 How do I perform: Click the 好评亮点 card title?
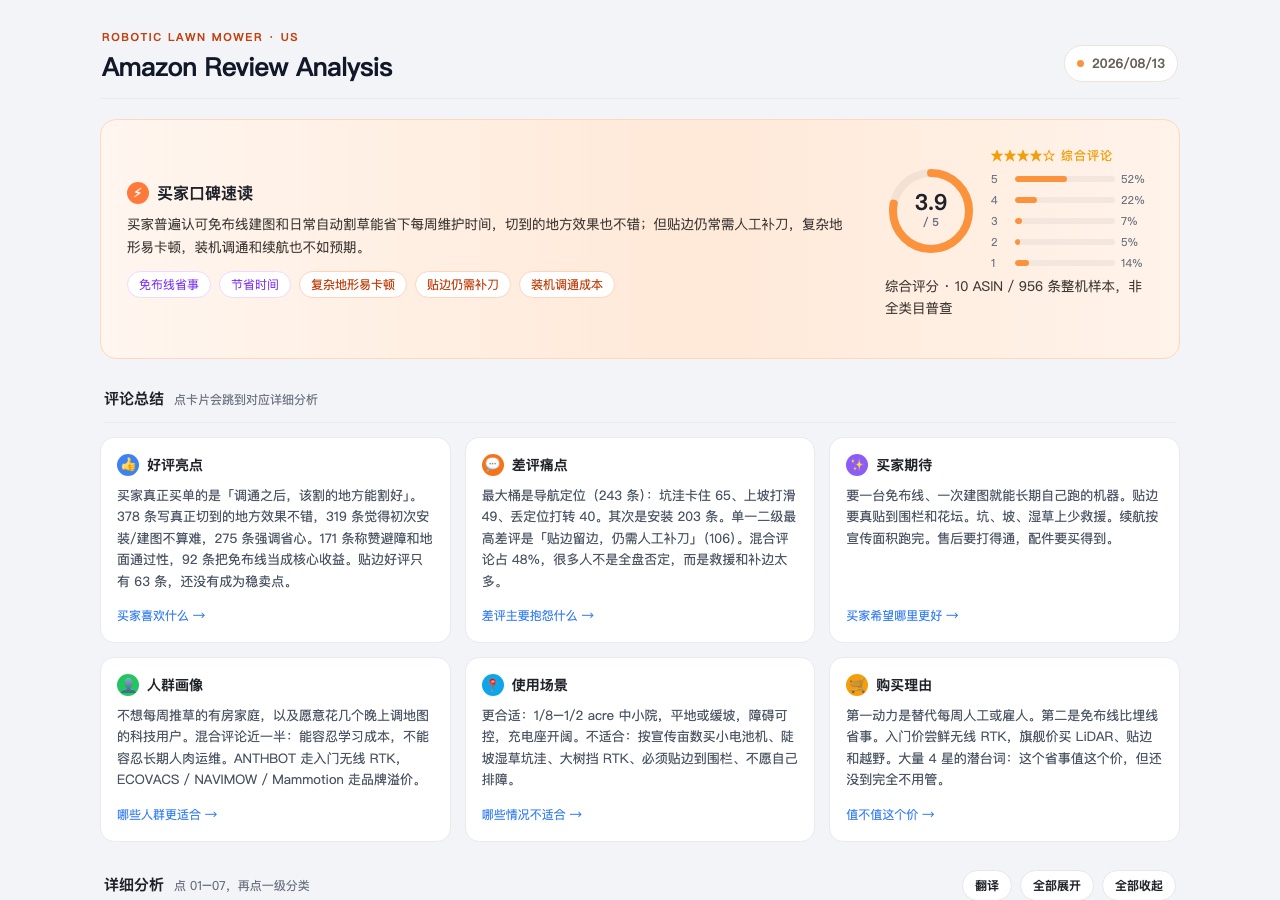[x=175, y=465]
